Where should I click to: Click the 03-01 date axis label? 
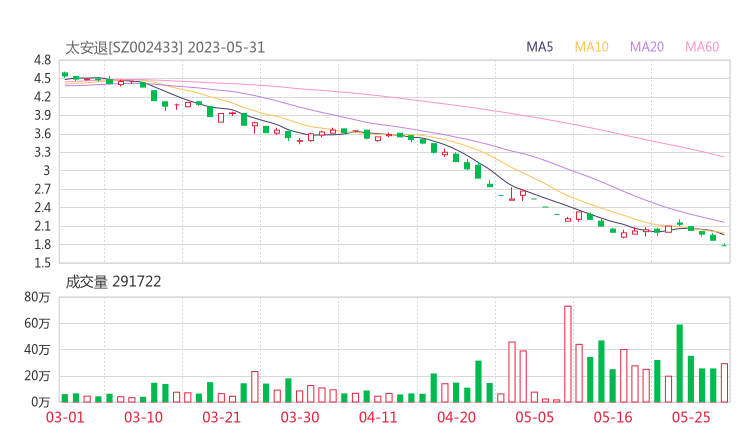pos(65,417)
